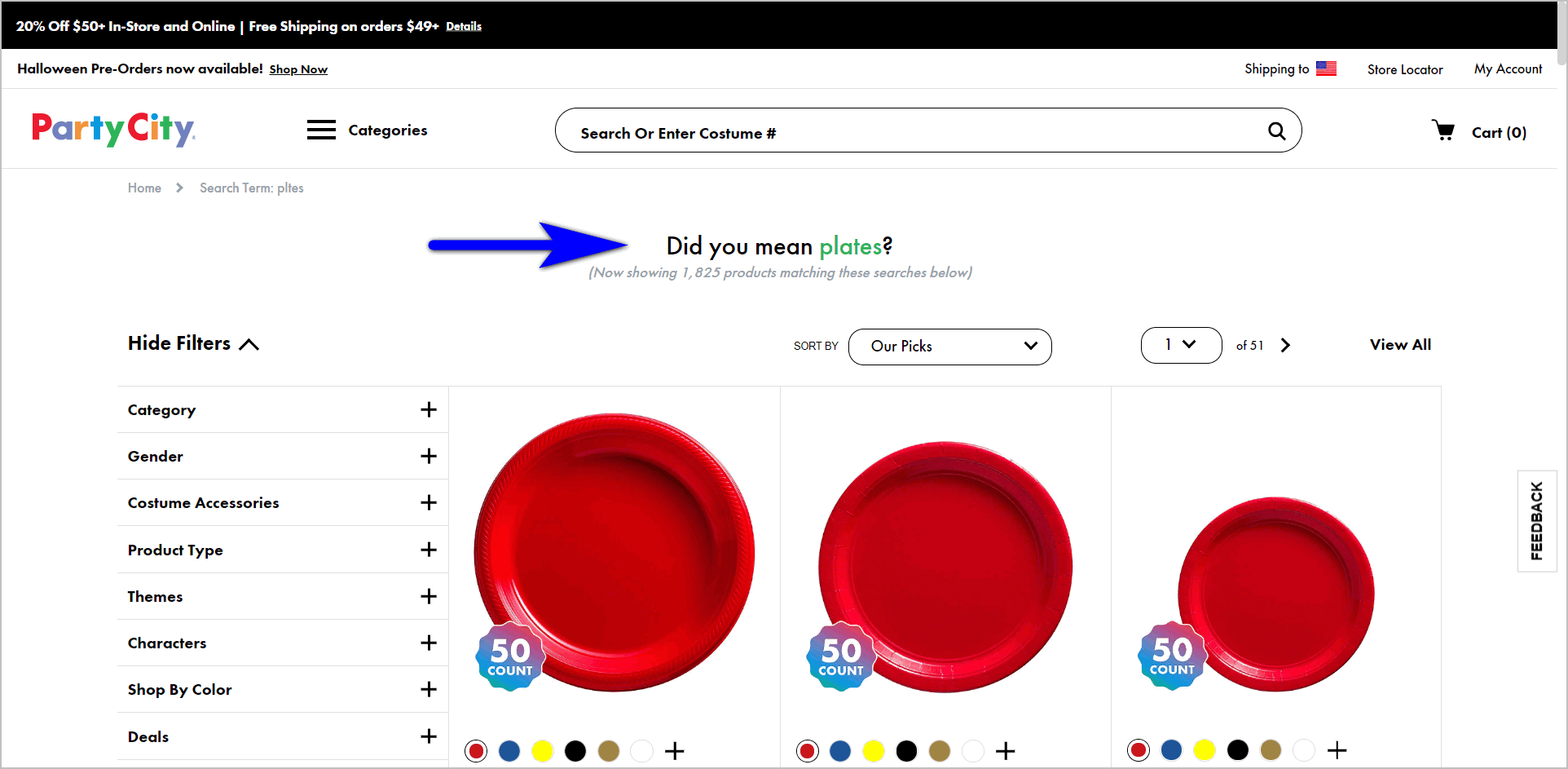Open the FEEDBACK tab on the right edge

[1537, 520]
